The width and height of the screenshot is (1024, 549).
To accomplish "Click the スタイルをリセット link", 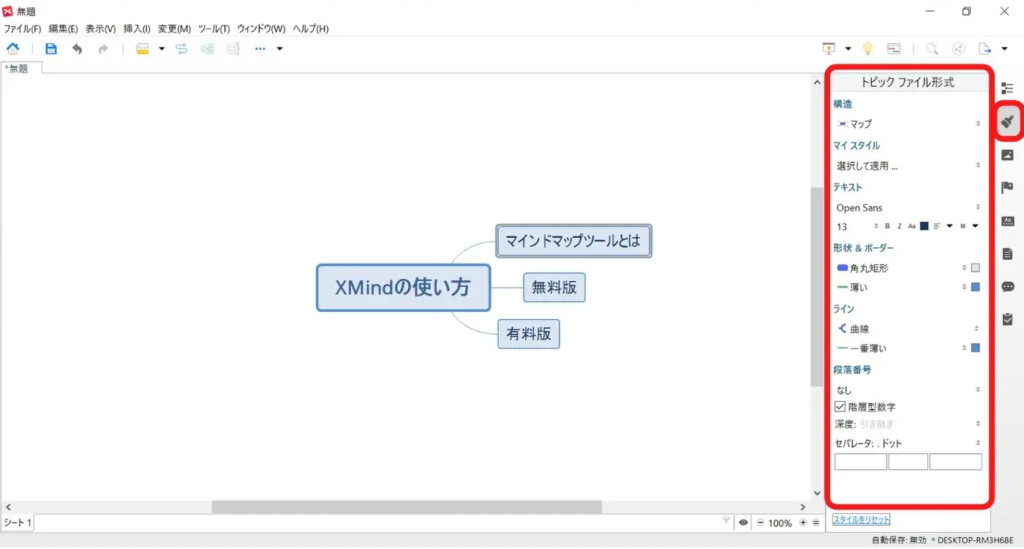I will 861,520.
